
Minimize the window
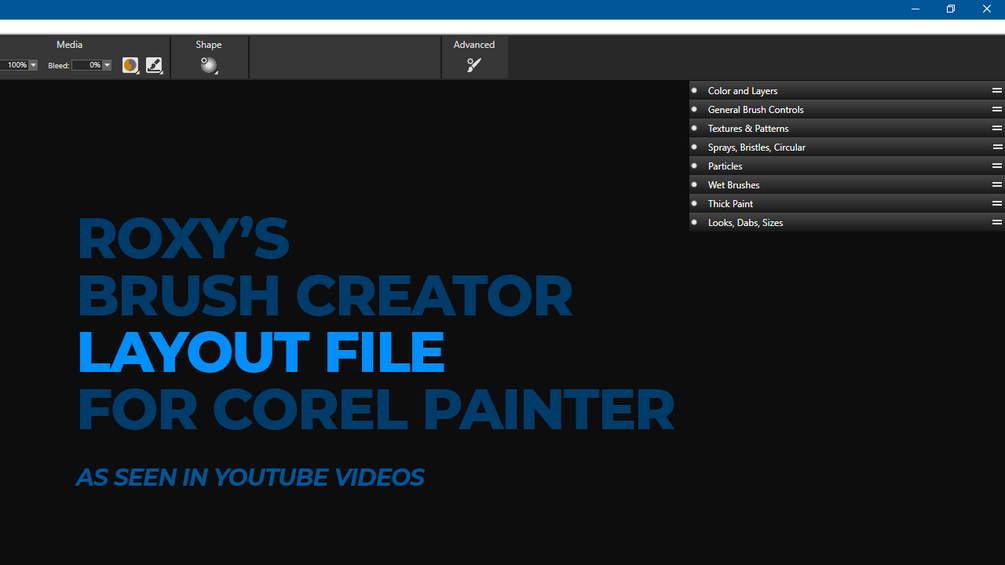pyautogui.click(x=915, y=9)
